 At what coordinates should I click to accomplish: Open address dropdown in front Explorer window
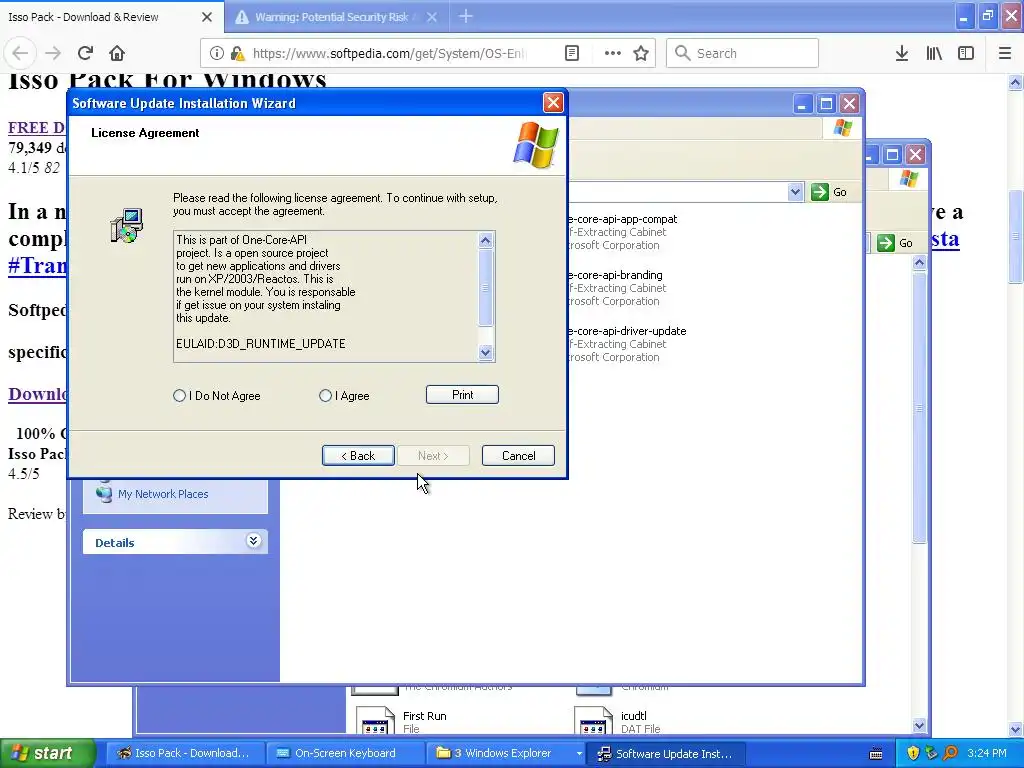[x=795, y=192]
